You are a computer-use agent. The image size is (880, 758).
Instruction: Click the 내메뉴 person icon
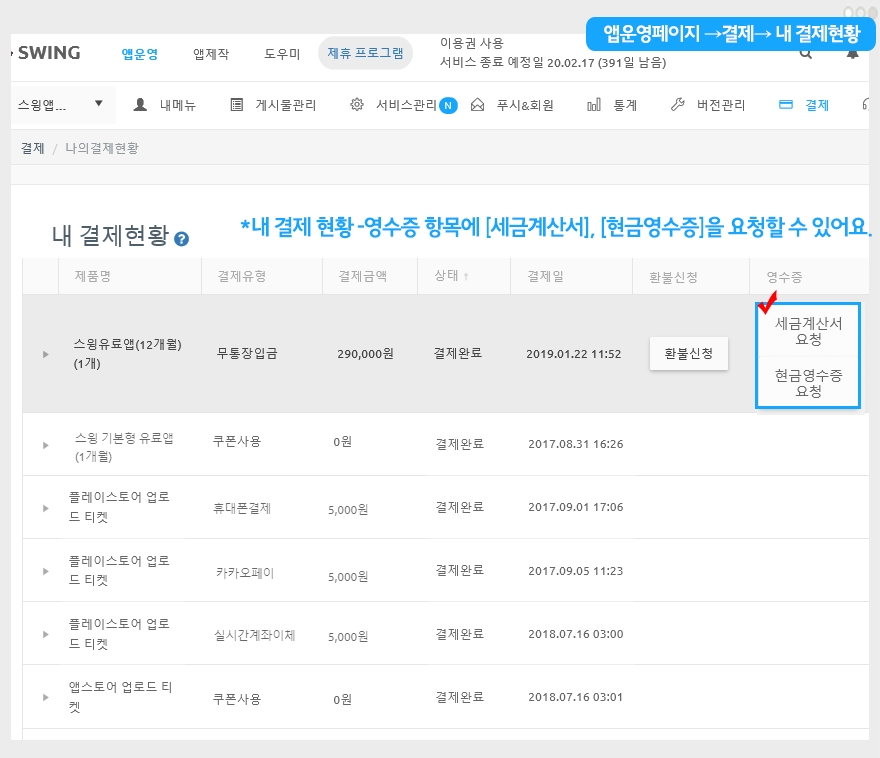[140, 104]
